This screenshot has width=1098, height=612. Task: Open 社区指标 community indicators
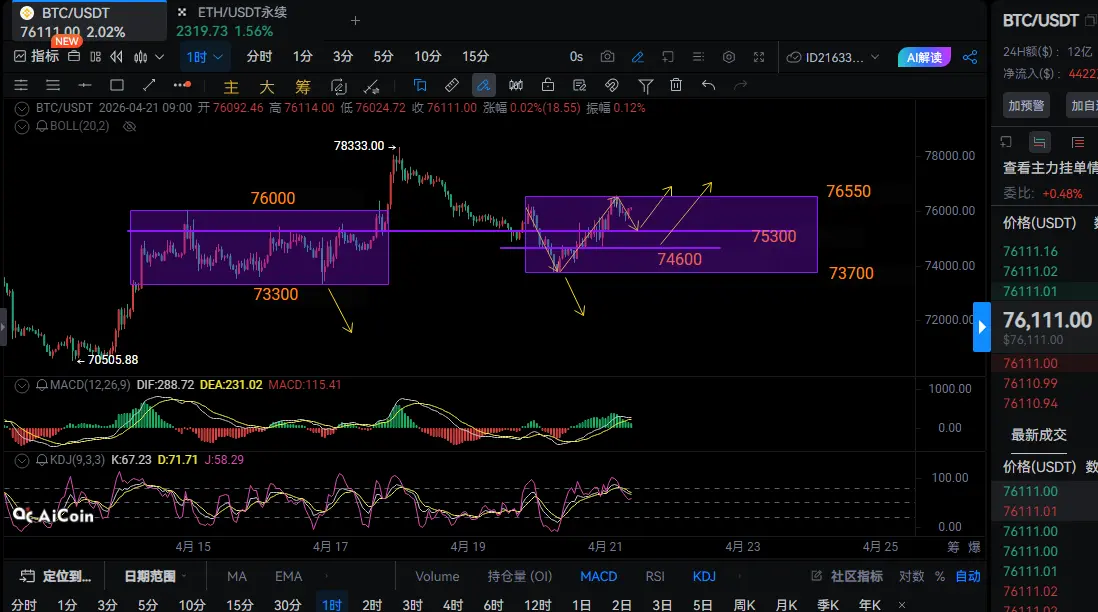pos(847,576)
